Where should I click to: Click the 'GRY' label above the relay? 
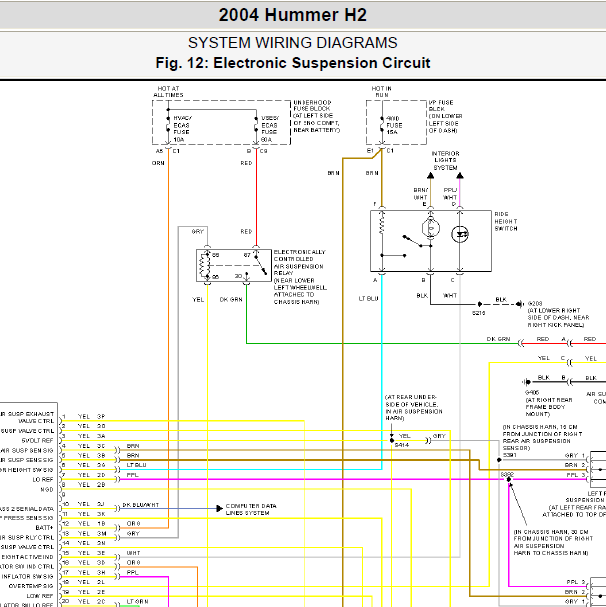point(197,231)
